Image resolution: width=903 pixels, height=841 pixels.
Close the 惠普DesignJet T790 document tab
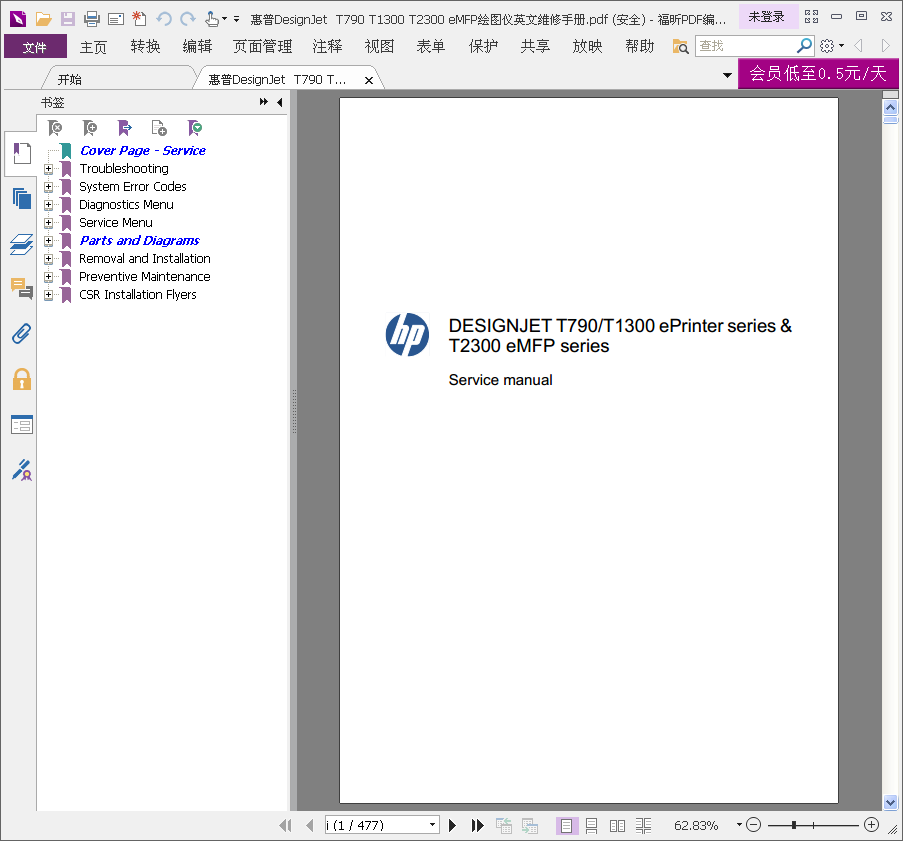(x=369, y=80)
